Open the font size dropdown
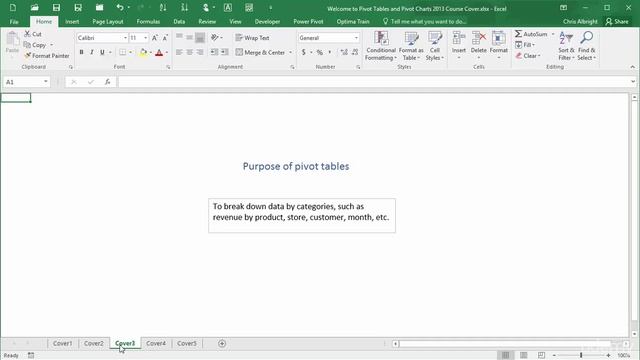This screenshot has width=640, height=360. coord(145,38)
